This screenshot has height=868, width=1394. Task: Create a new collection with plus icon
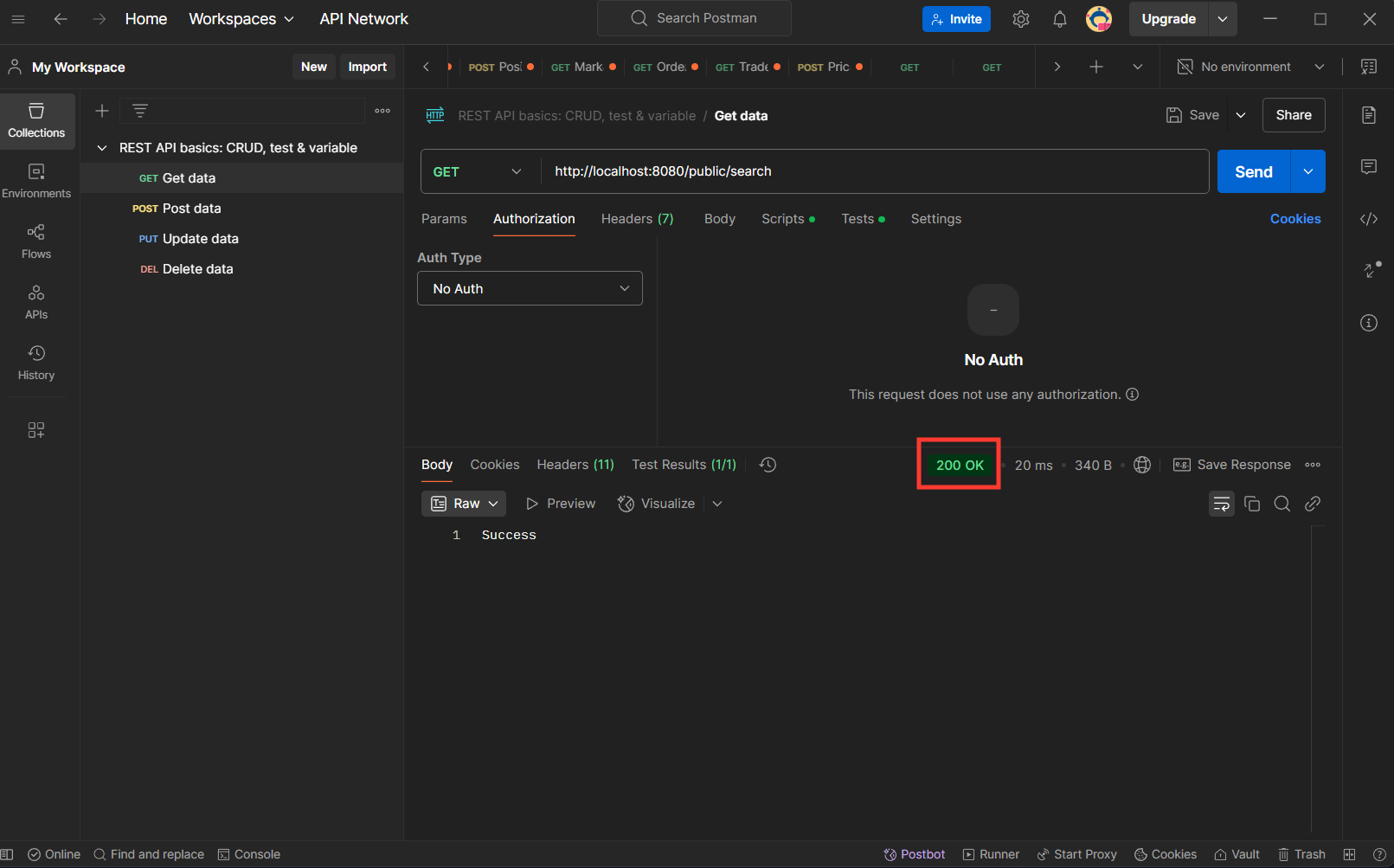(x=102, y=111)
